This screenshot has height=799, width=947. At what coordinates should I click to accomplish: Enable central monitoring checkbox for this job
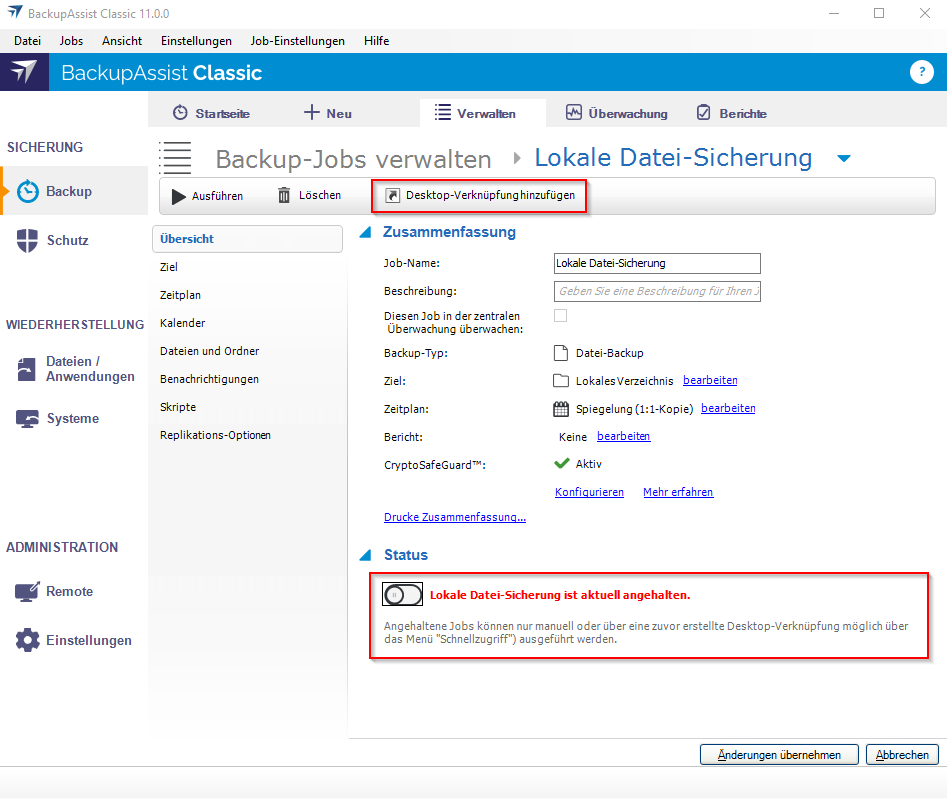[x=560, y=316]
